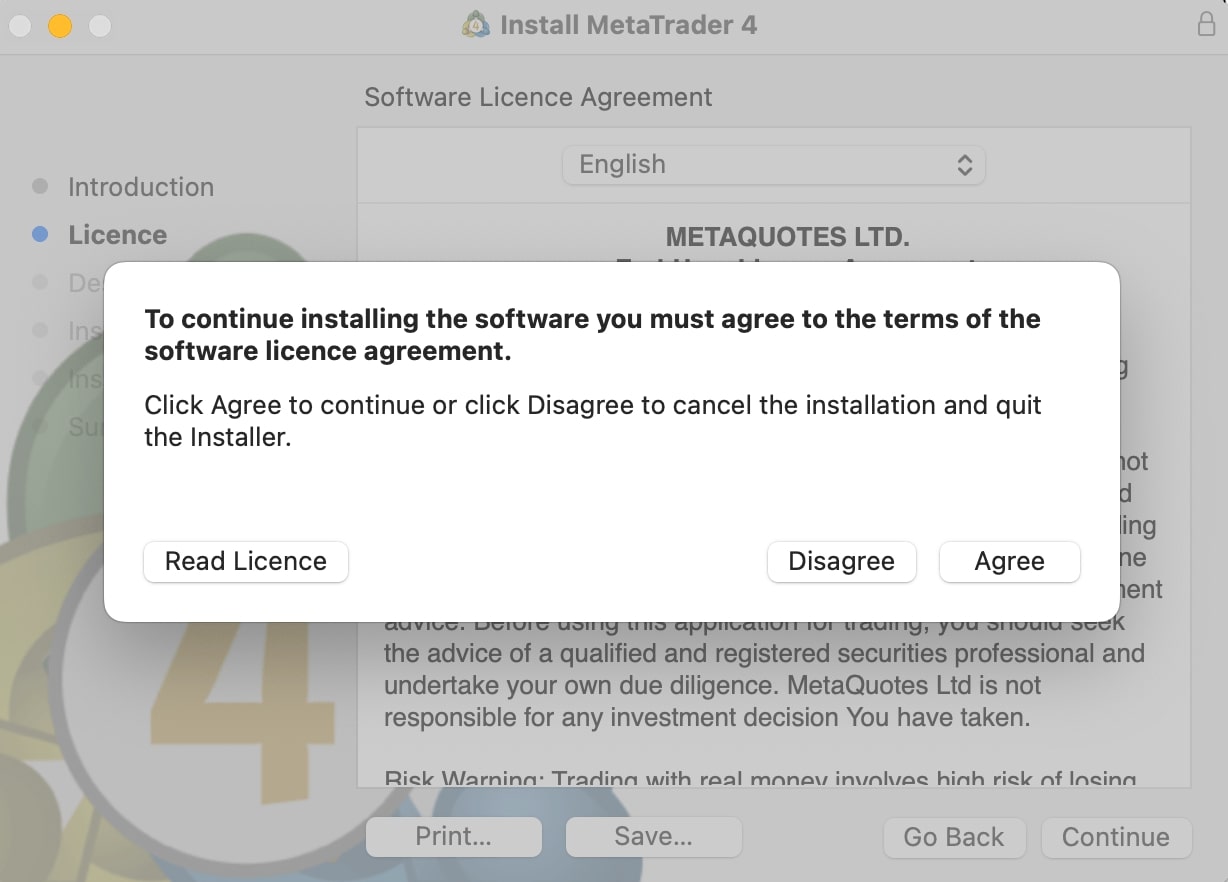Save the licence agreement
The image size is (1228, 882).
(x=653, y=837)
